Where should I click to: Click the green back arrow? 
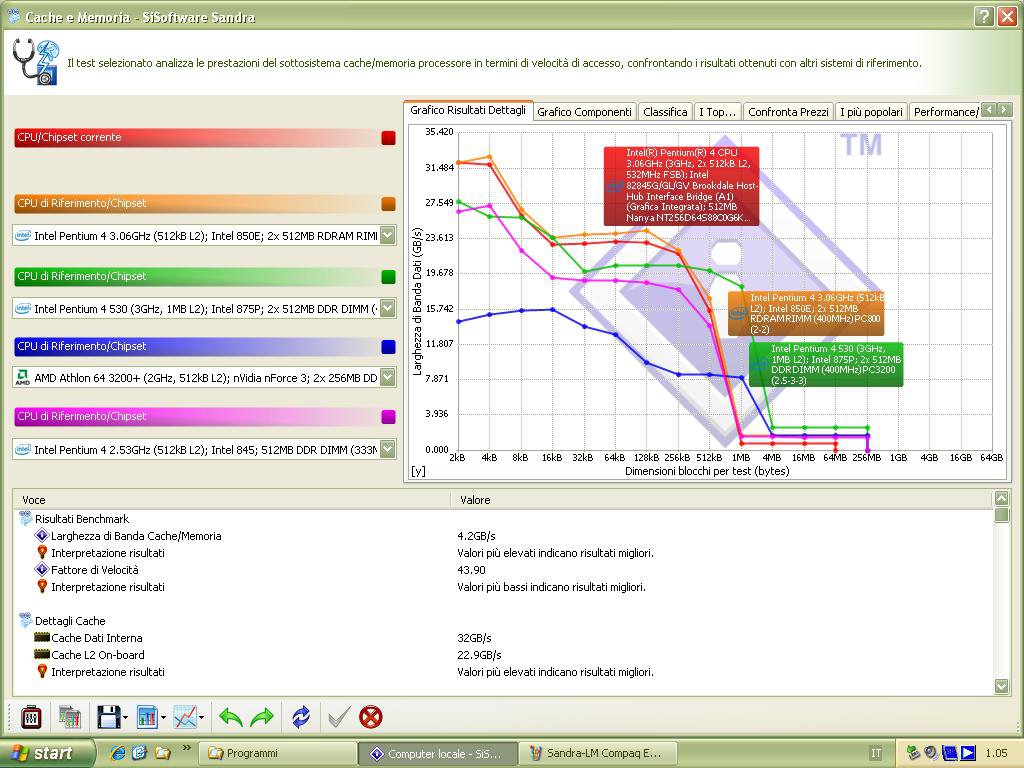(x=231, y=717)
